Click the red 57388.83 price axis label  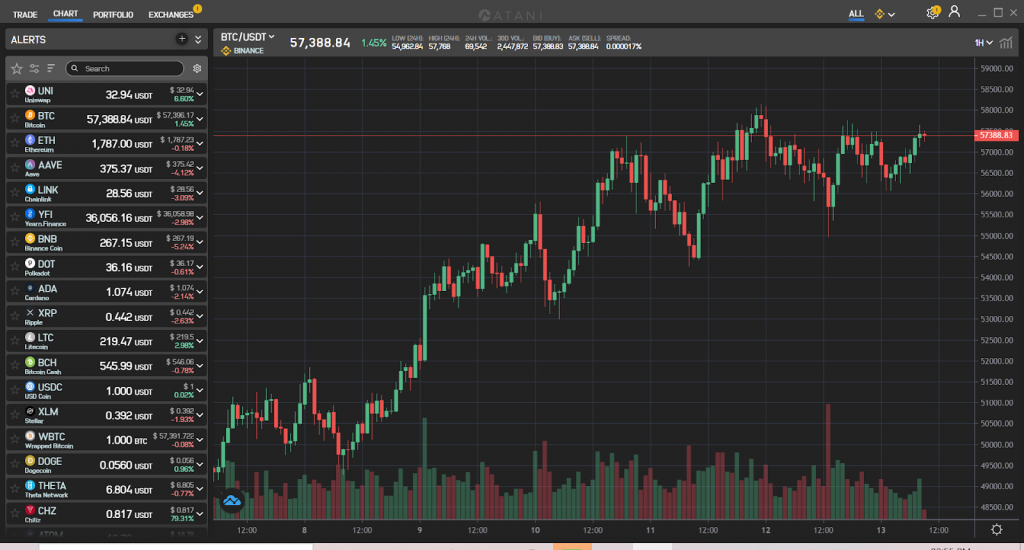pyautogui.click(x=996, y=135)
